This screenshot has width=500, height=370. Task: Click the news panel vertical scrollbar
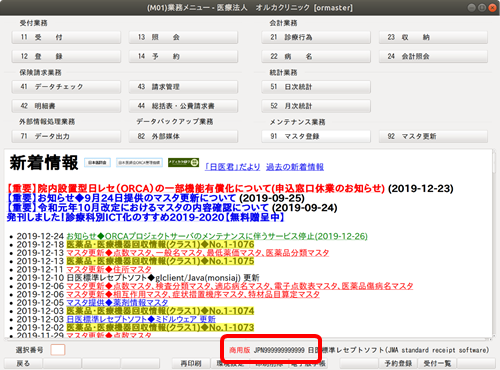(494, 243)
